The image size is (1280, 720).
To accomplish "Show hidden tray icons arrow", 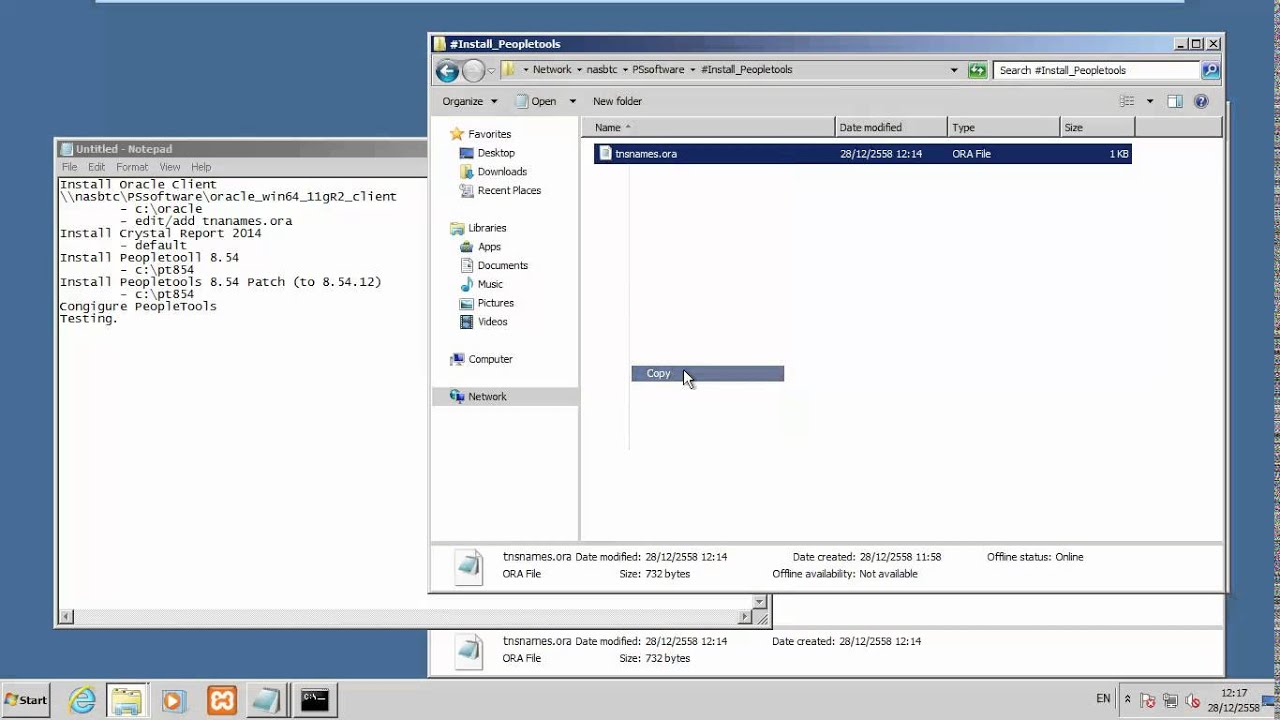I will tap(1128, 699).
